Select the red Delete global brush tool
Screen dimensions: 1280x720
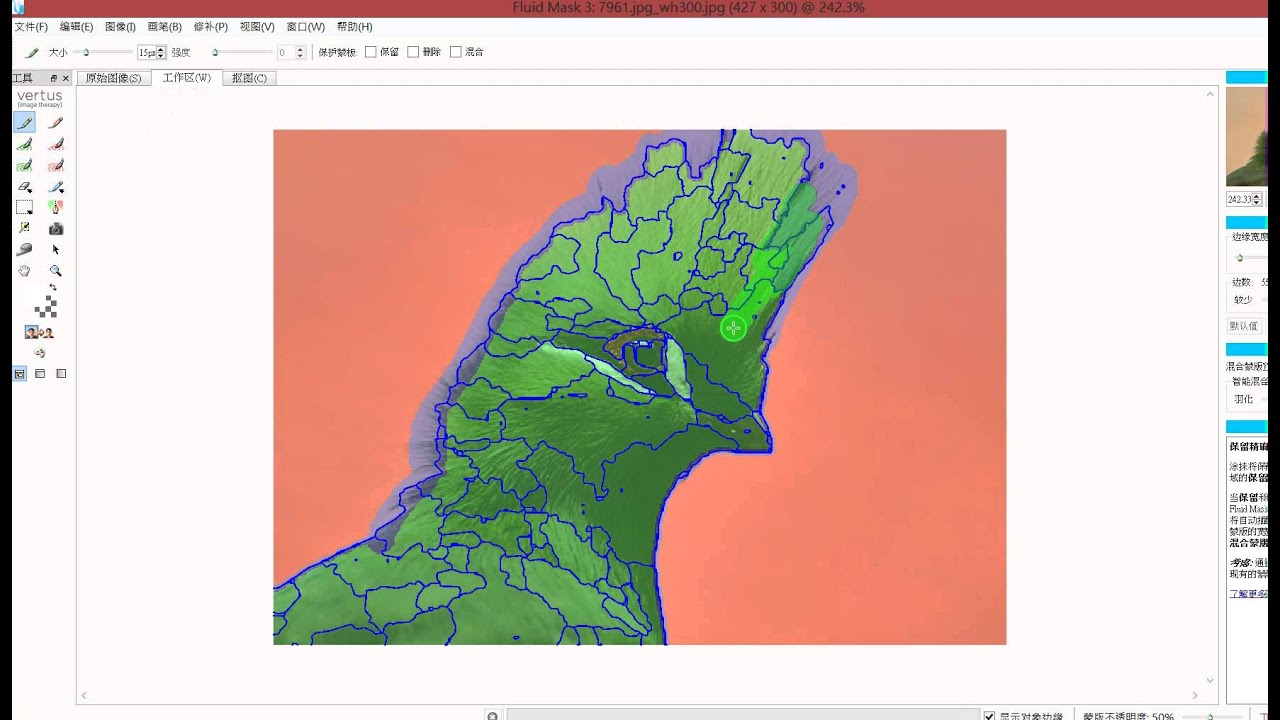pos(56,165)
